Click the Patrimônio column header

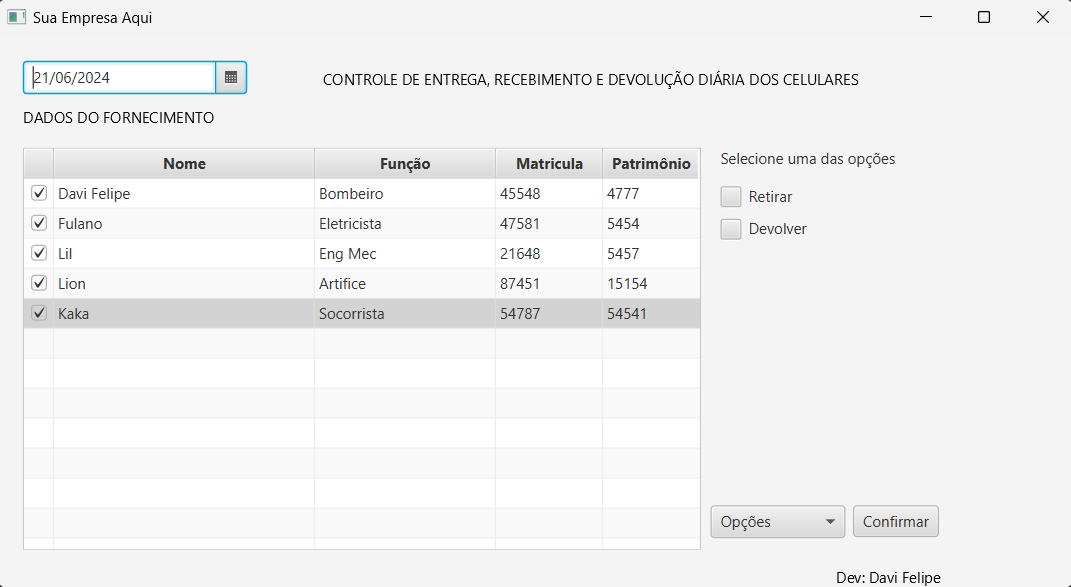(x=651, y=164)
